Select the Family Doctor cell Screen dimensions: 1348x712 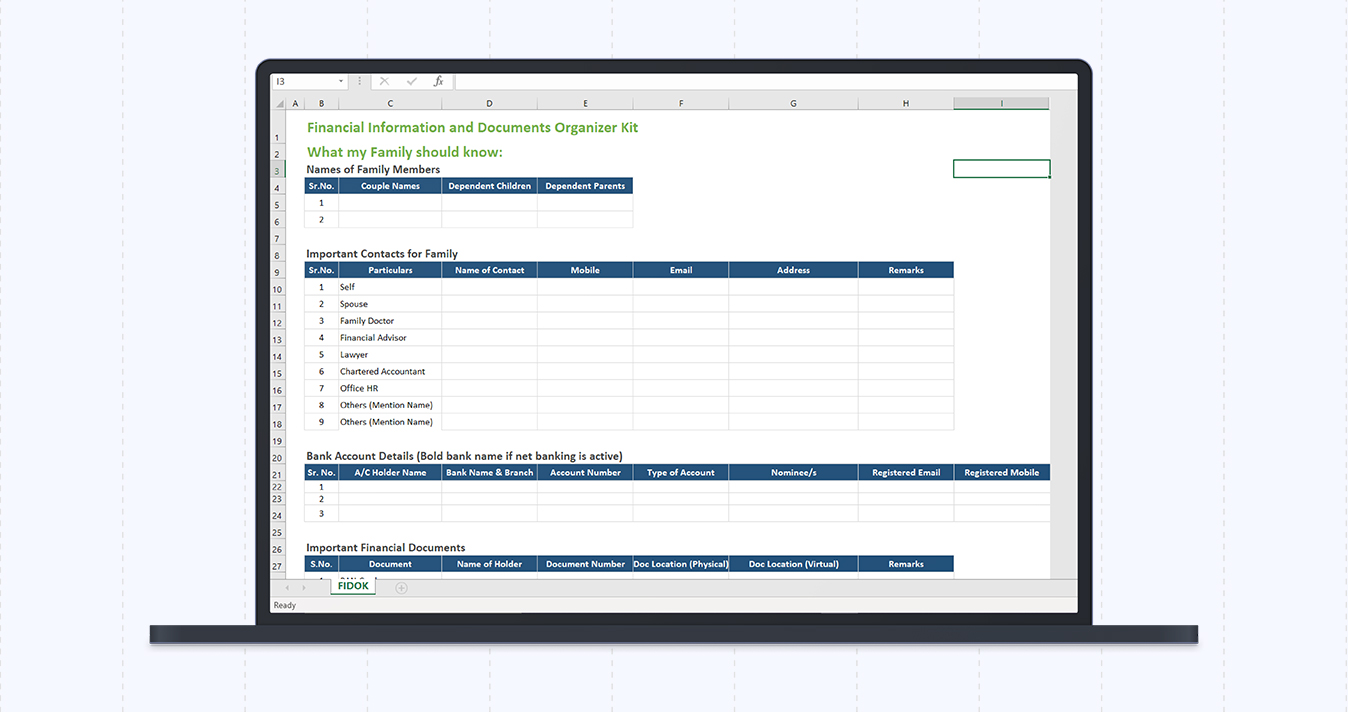(x=389, y=321)
